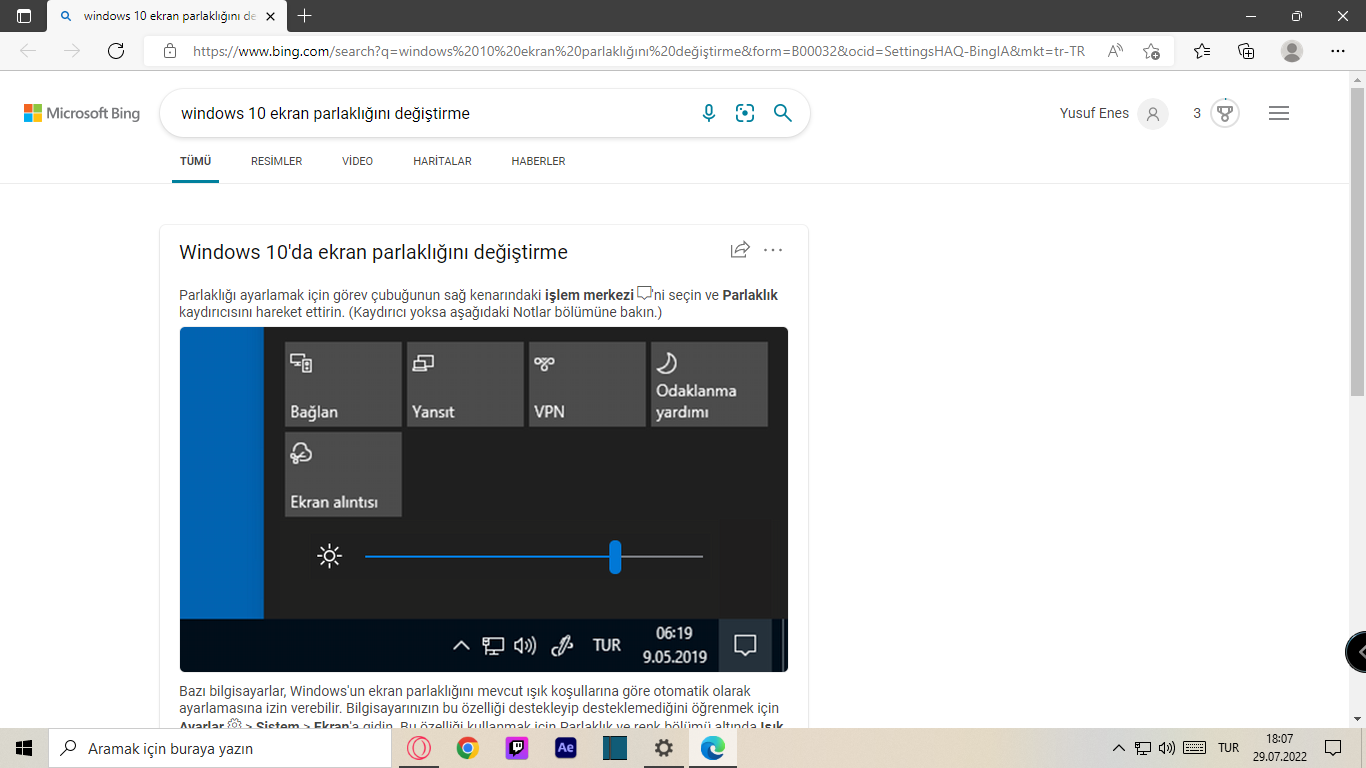The height and width of the screenshot is (768, 1366).
Task: Switch to the RESİMLER tab
Action: 276,161
